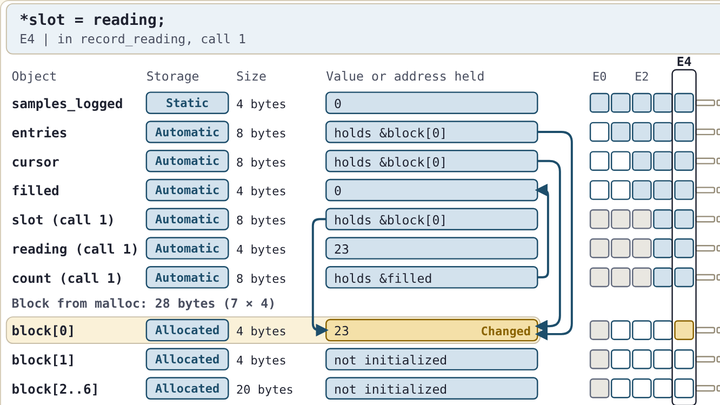Select the block[2..6] 'not initialized' value box

pyautogui.click(x=432, y=388)
